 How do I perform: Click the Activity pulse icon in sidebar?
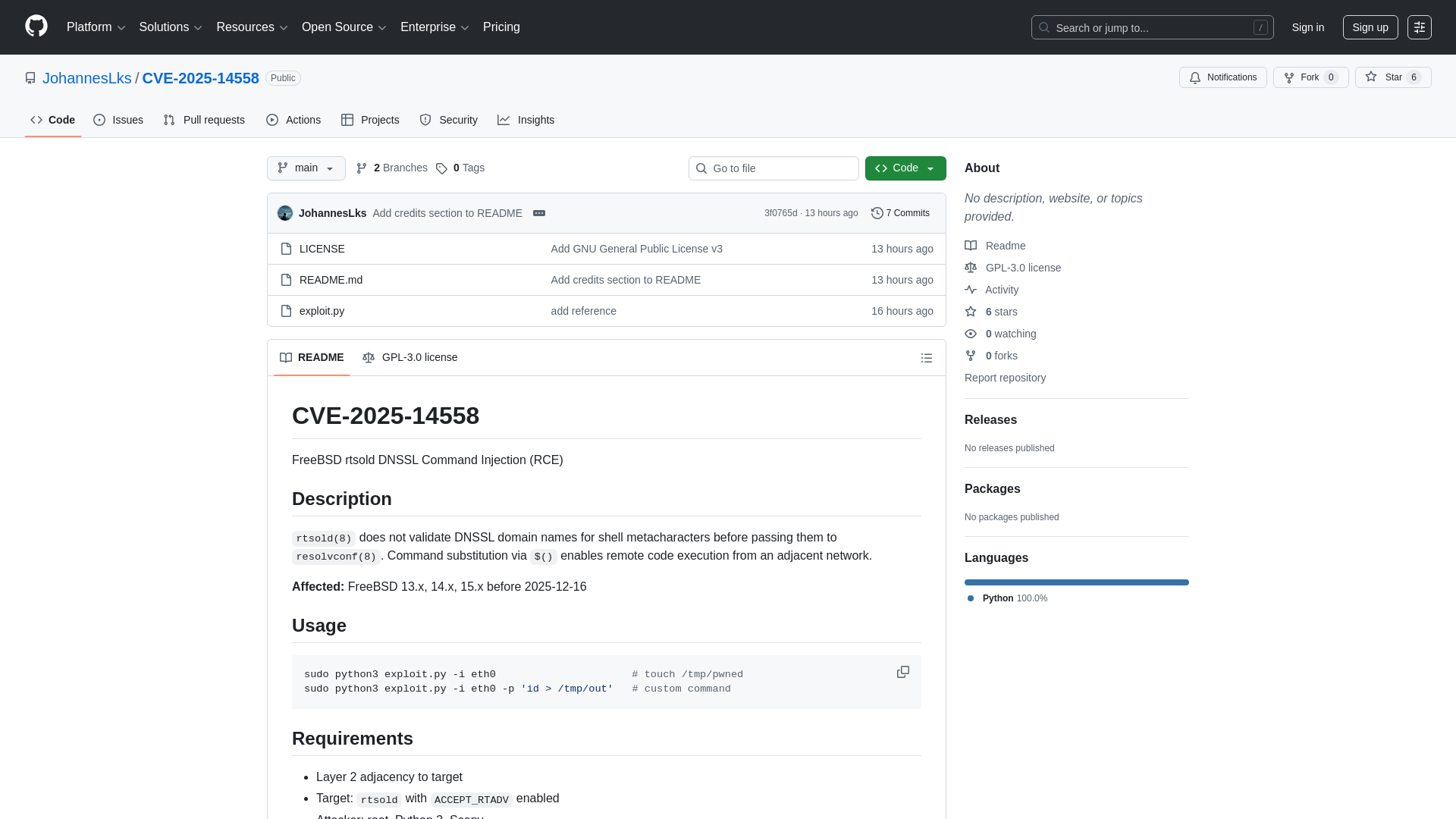(971, 290)
